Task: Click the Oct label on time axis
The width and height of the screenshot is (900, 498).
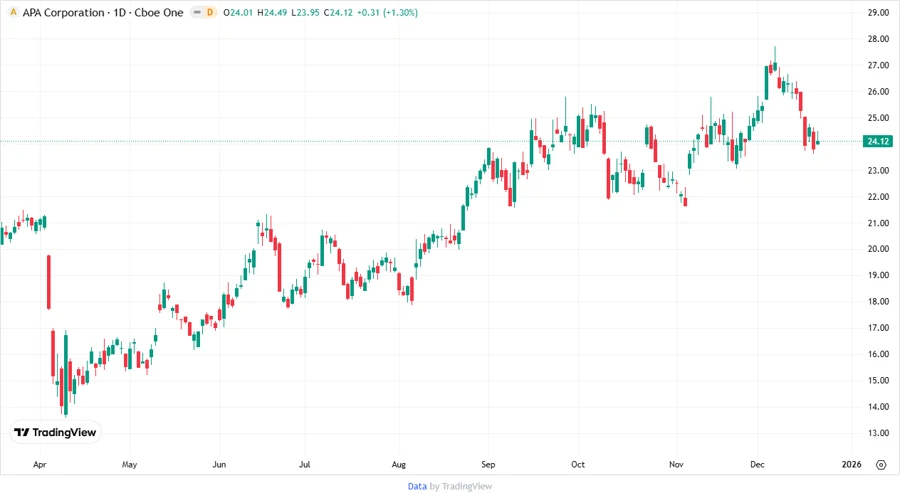Action: point(578,465)
